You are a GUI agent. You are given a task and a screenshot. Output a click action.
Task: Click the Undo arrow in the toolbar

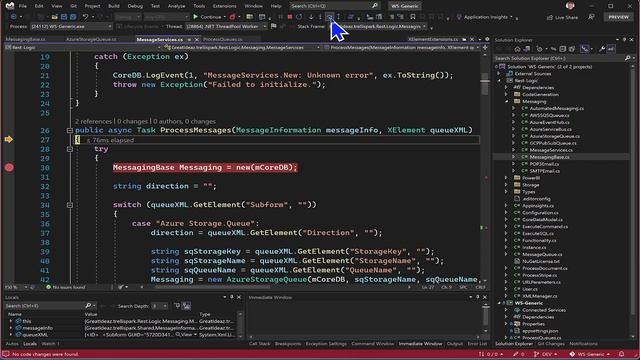click(85, 17)
